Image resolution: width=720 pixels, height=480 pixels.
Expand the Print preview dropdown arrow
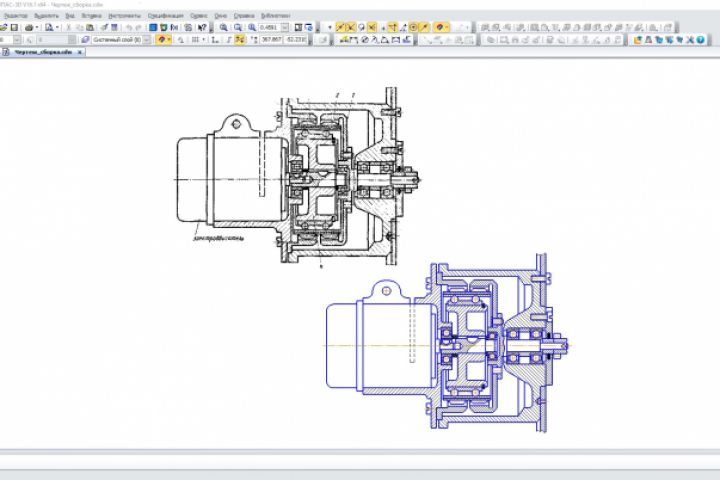tap(57, 28)
